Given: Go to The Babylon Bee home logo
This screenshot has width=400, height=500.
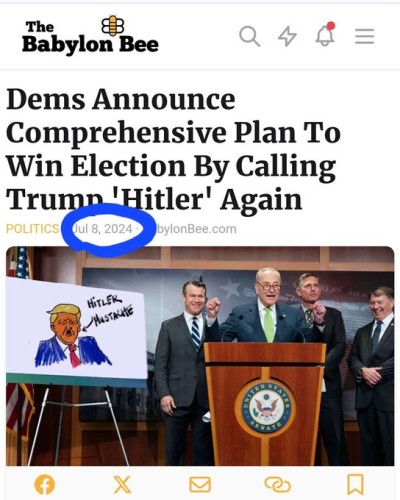Looking at the screenshot, I should point(90,35).
